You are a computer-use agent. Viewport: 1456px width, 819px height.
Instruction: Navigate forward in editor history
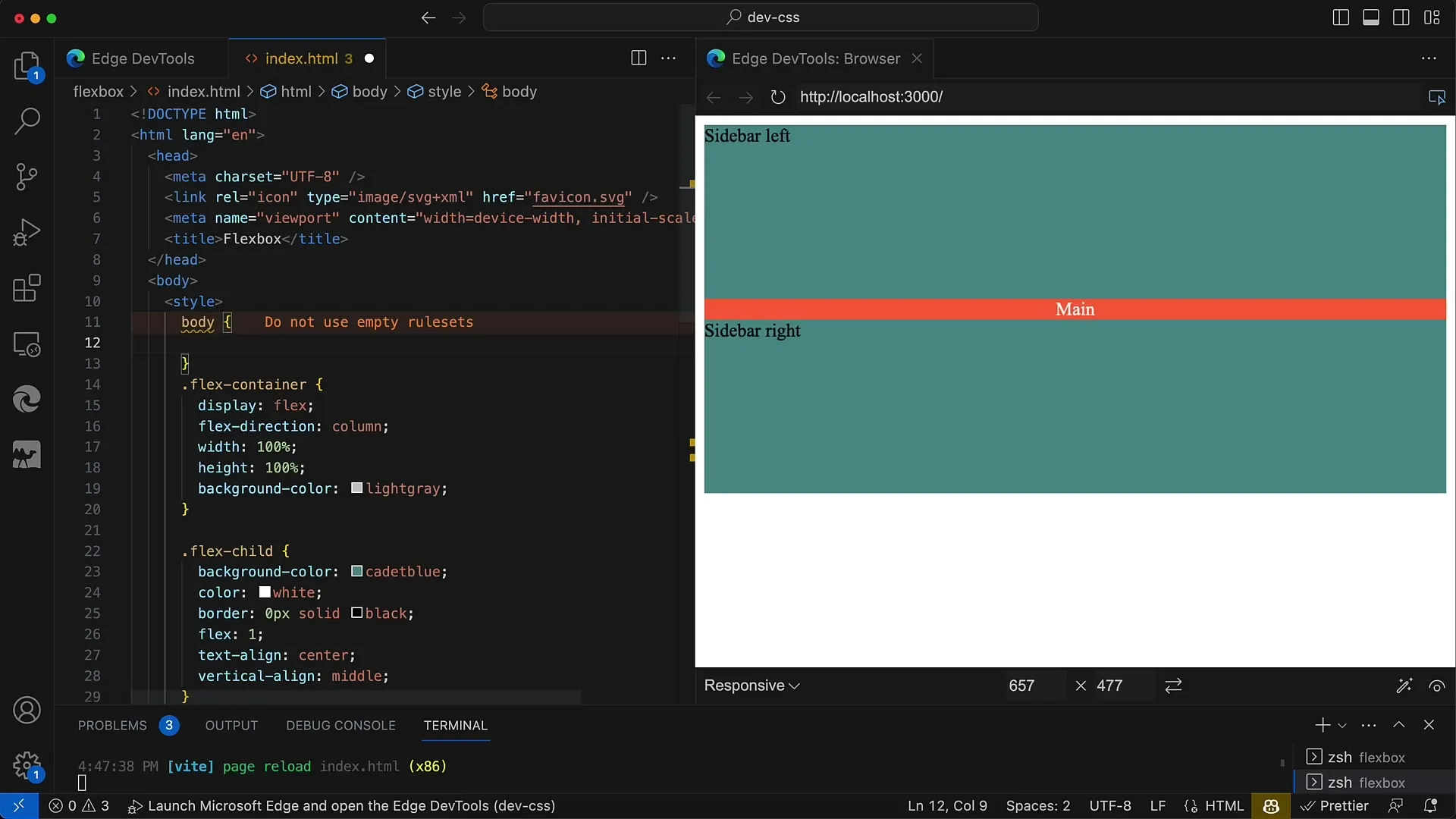[459, 17]
